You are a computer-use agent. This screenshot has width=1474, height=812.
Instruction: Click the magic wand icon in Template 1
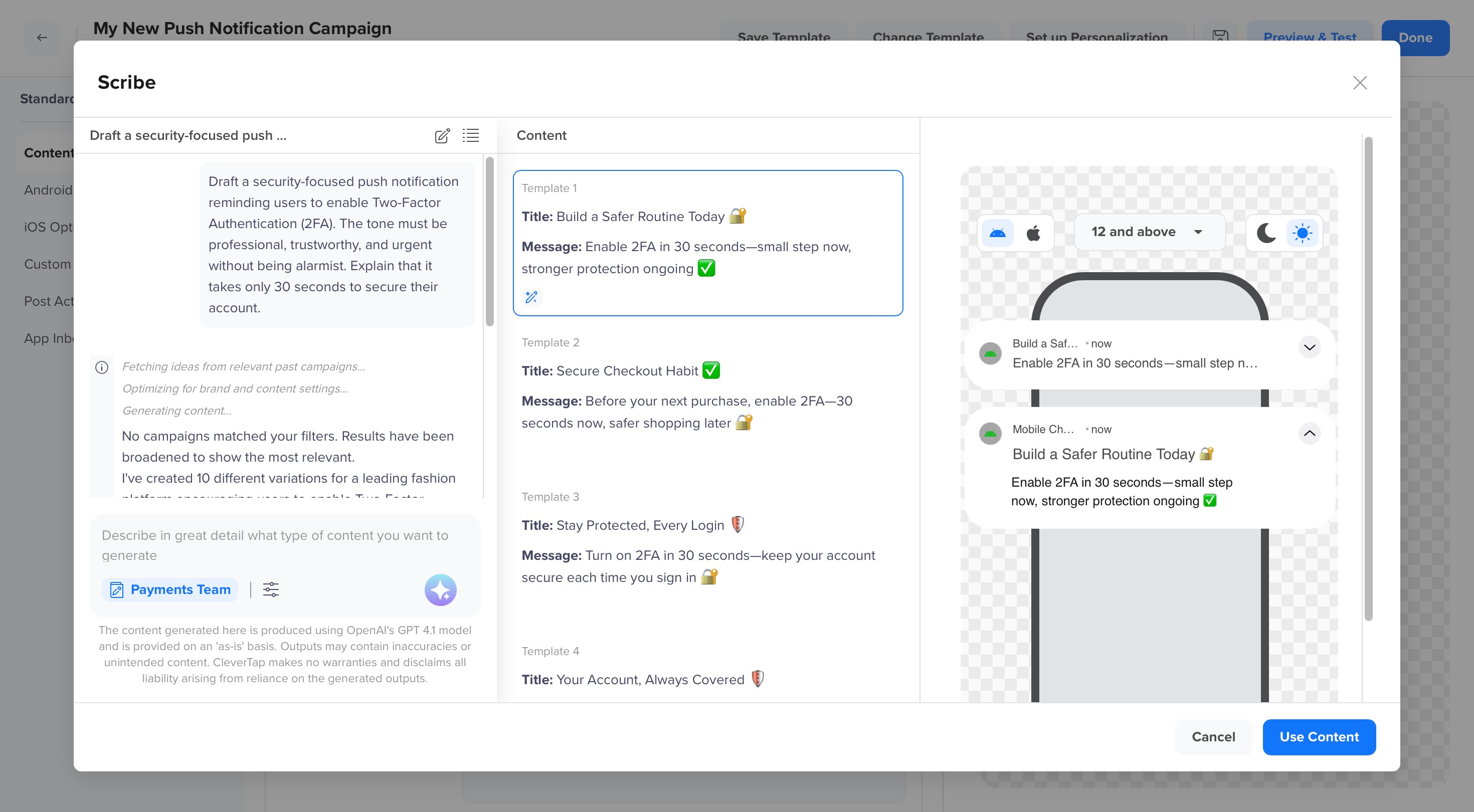[531, 297]
